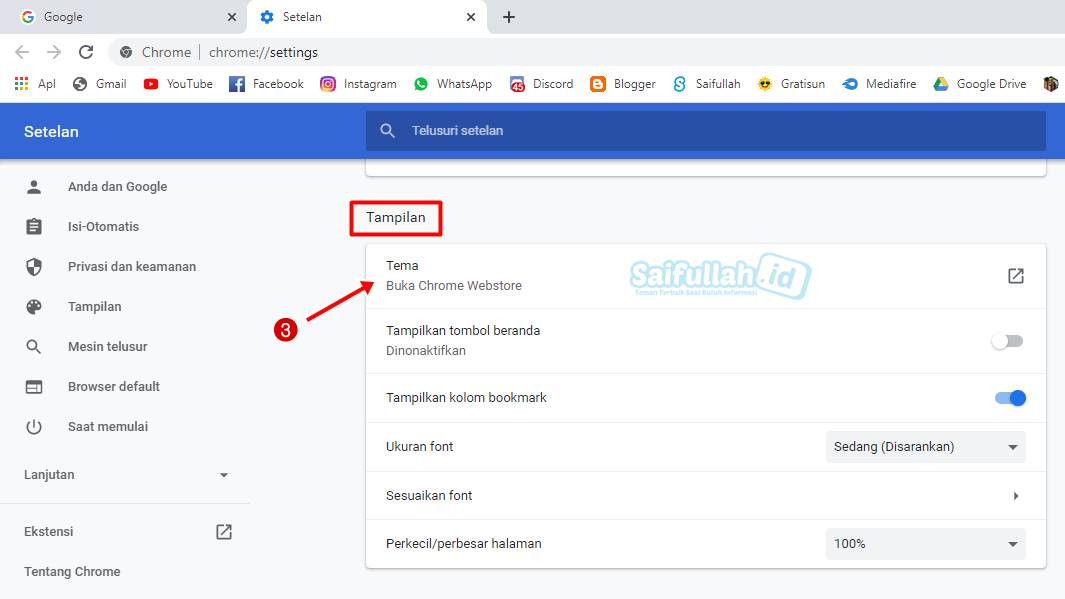Open the Tema external link icon
1065x599 pixels.
click(1015, 276)
